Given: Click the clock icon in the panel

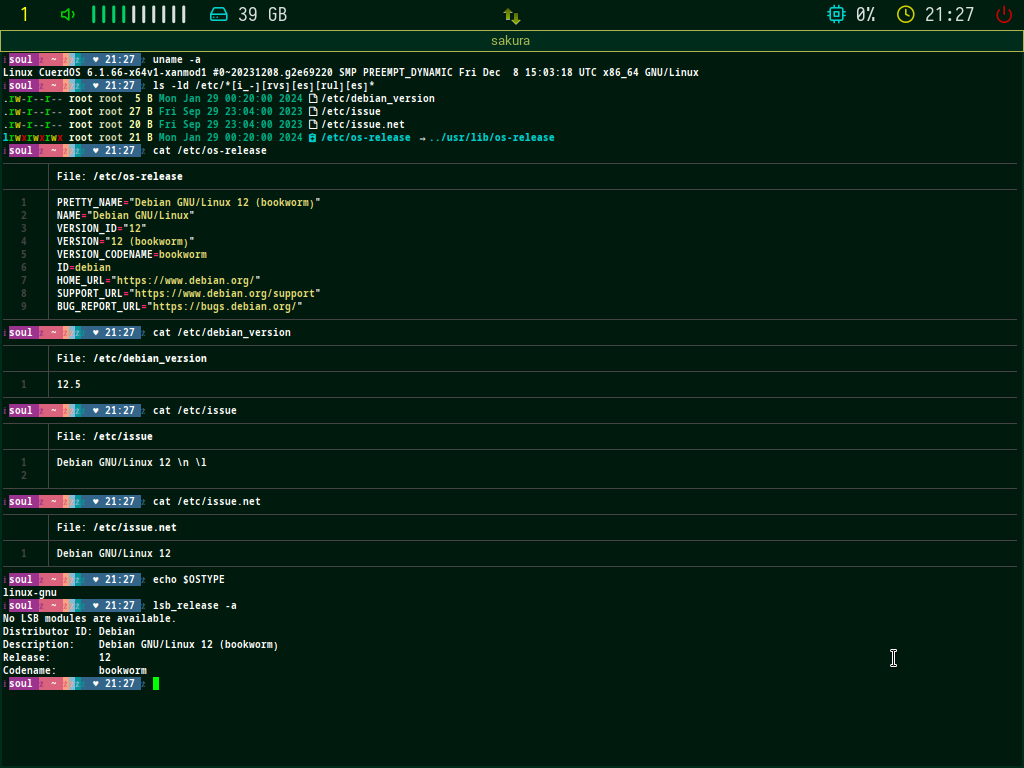Looking at the screenshot, I should tap(905, 14).
